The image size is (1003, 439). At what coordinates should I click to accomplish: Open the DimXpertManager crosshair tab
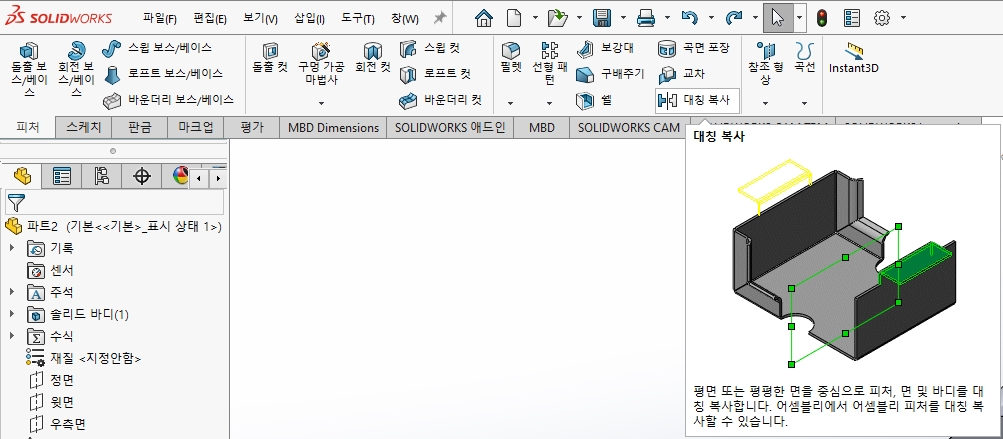point(141,175)
